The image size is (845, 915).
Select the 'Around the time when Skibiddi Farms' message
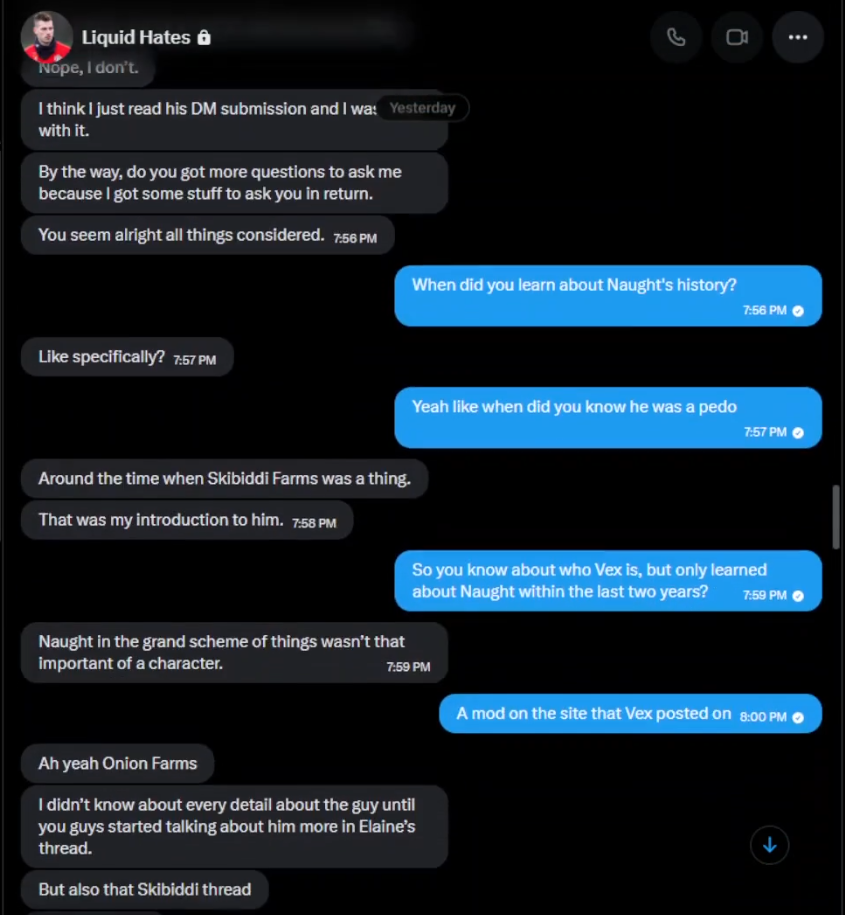[225, 479]
